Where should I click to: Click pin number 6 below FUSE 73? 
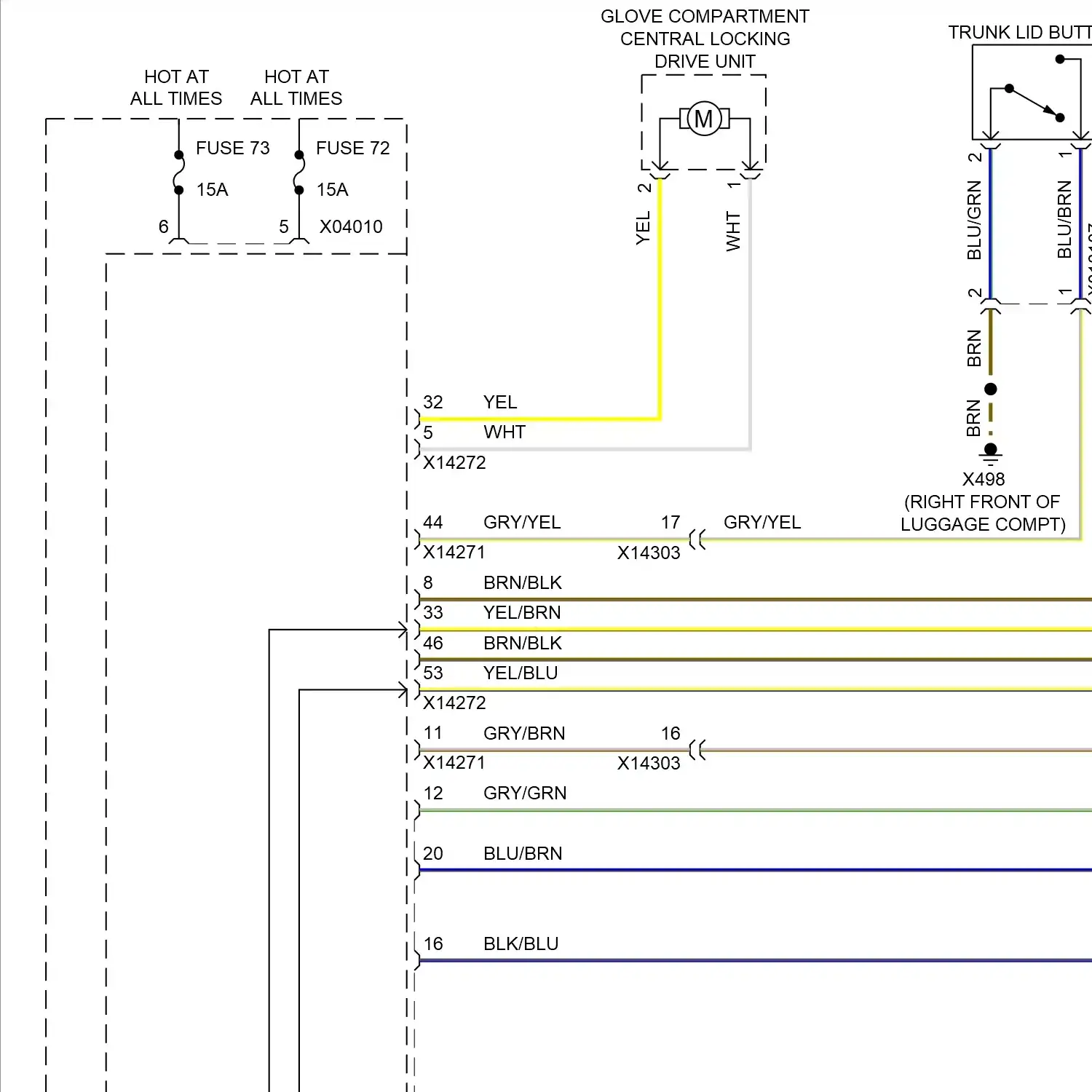coord(164,226)
